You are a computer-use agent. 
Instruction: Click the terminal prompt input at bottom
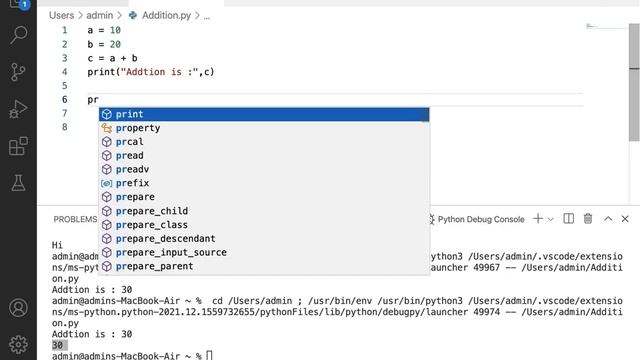pos(209,356)
